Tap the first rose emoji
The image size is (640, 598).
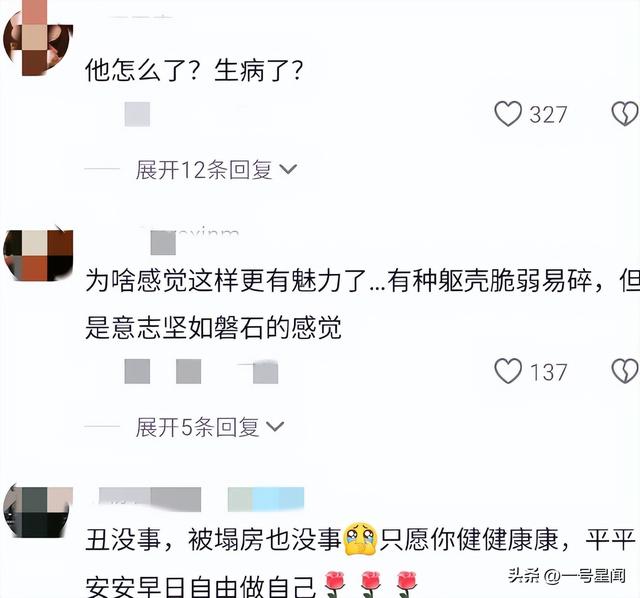tap(334, 584)
